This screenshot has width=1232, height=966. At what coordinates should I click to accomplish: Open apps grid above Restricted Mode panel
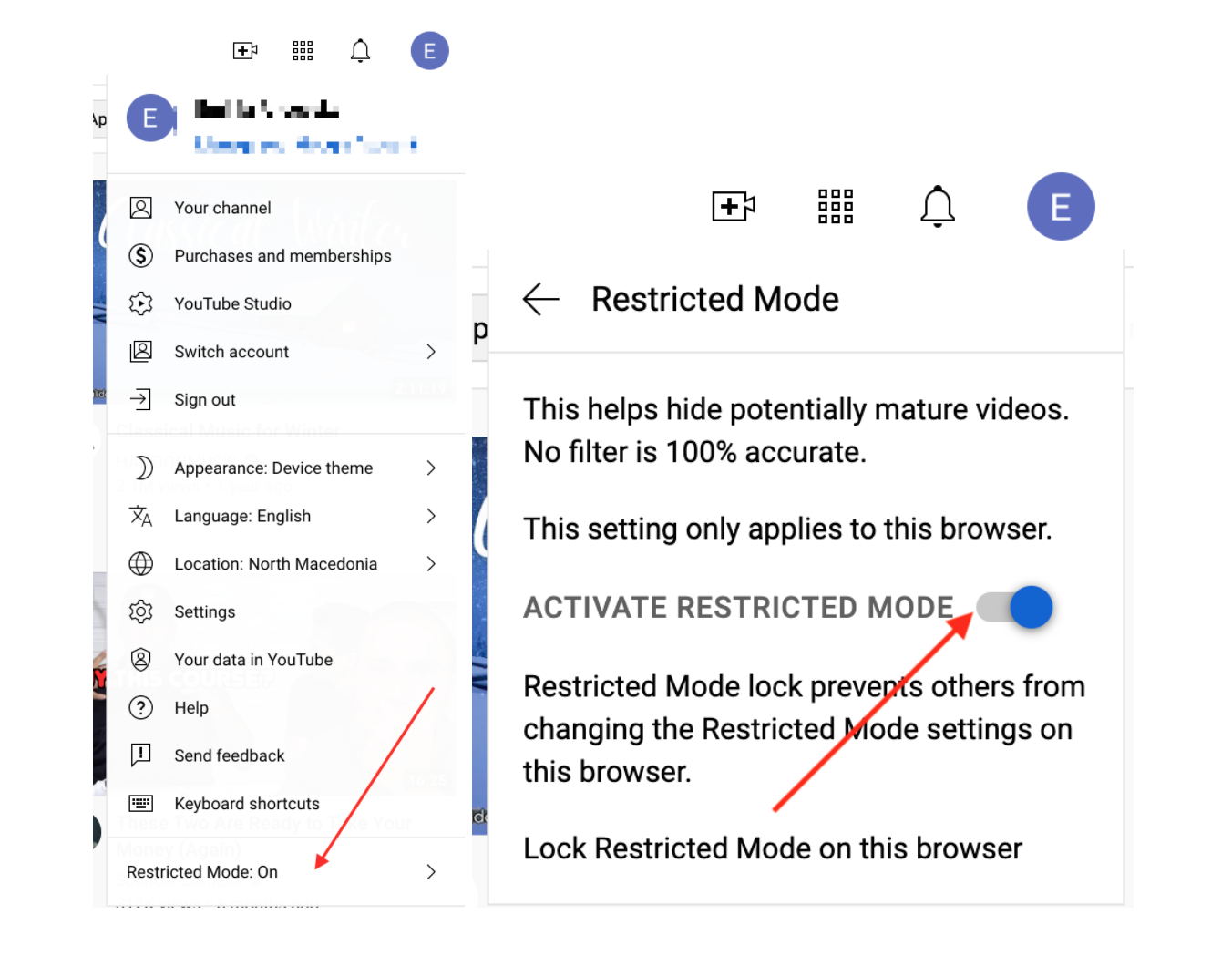(836, 206)
